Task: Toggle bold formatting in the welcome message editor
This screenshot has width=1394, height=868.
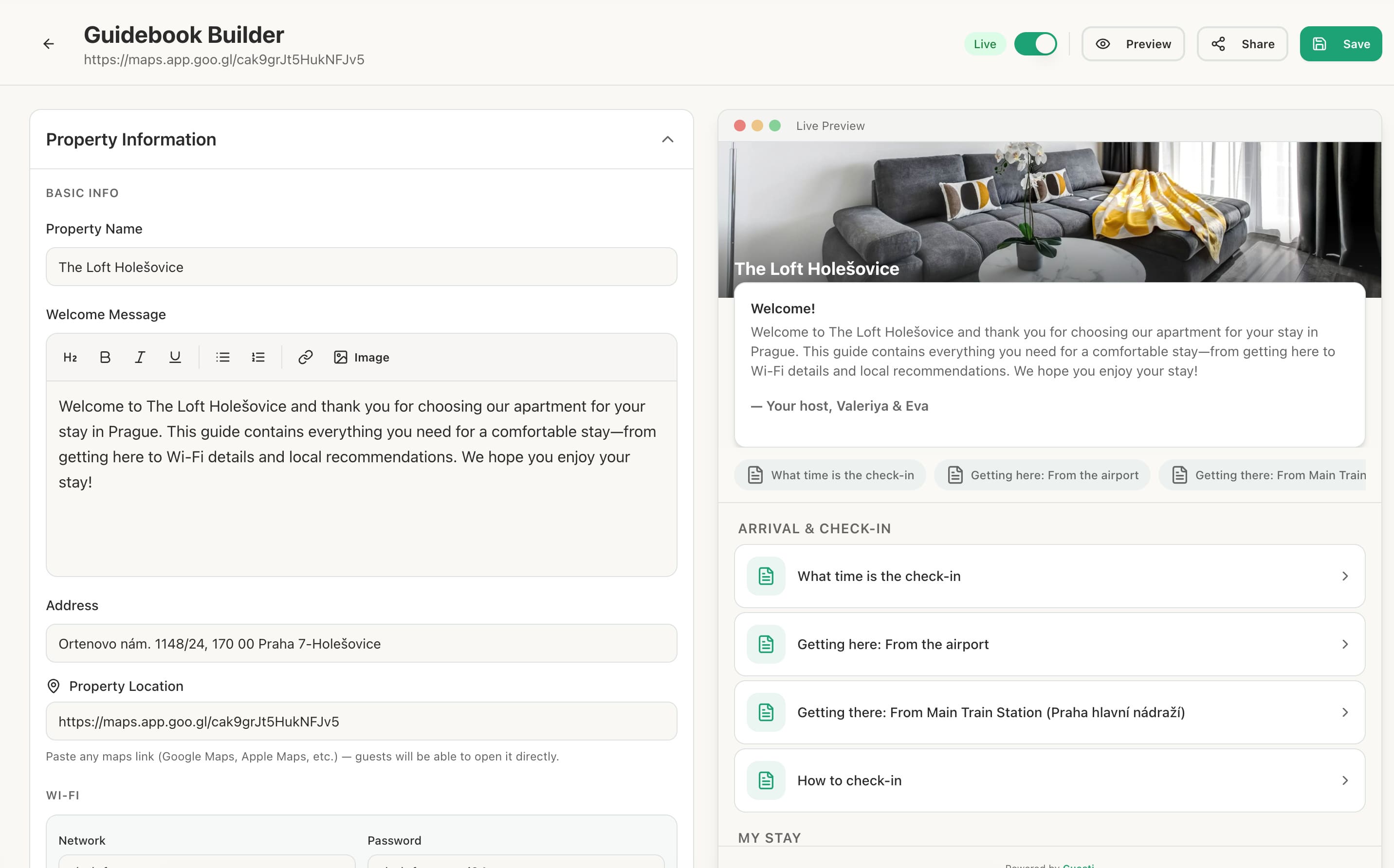Action: (105, 357)
